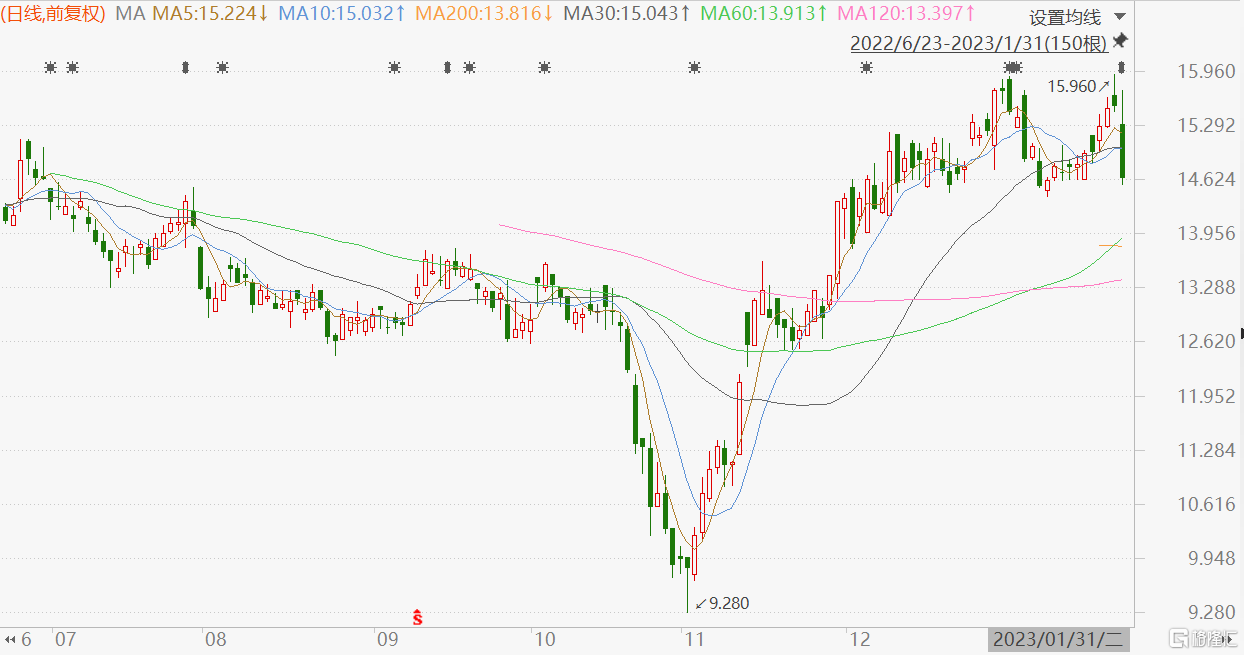The width and height of the screenshot is (1244, 655).
Task: Click the 09 month label on the time axis
Action: [x=387, y=639]
